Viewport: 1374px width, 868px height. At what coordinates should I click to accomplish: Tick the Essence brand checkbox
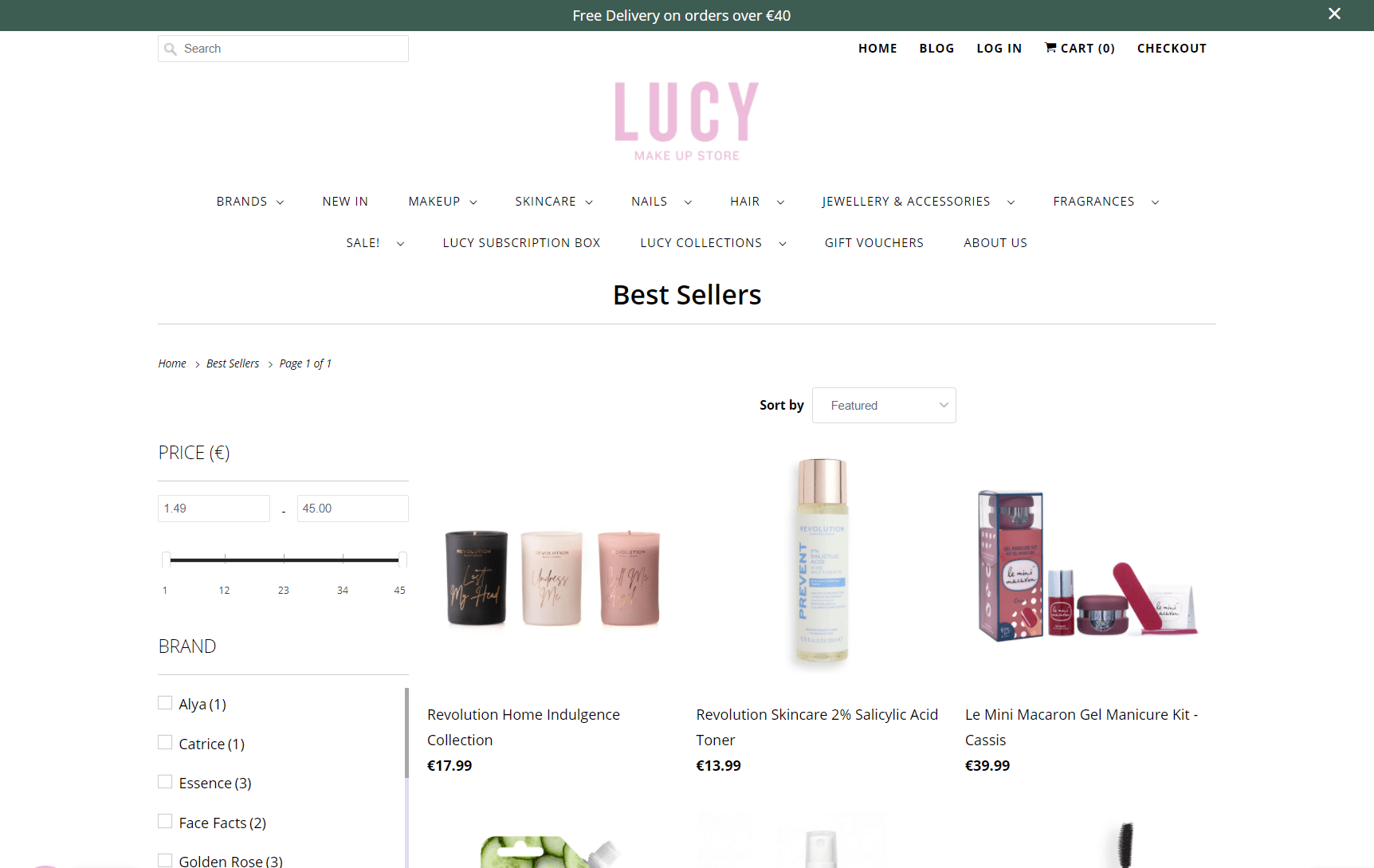(x=165, y=782)
